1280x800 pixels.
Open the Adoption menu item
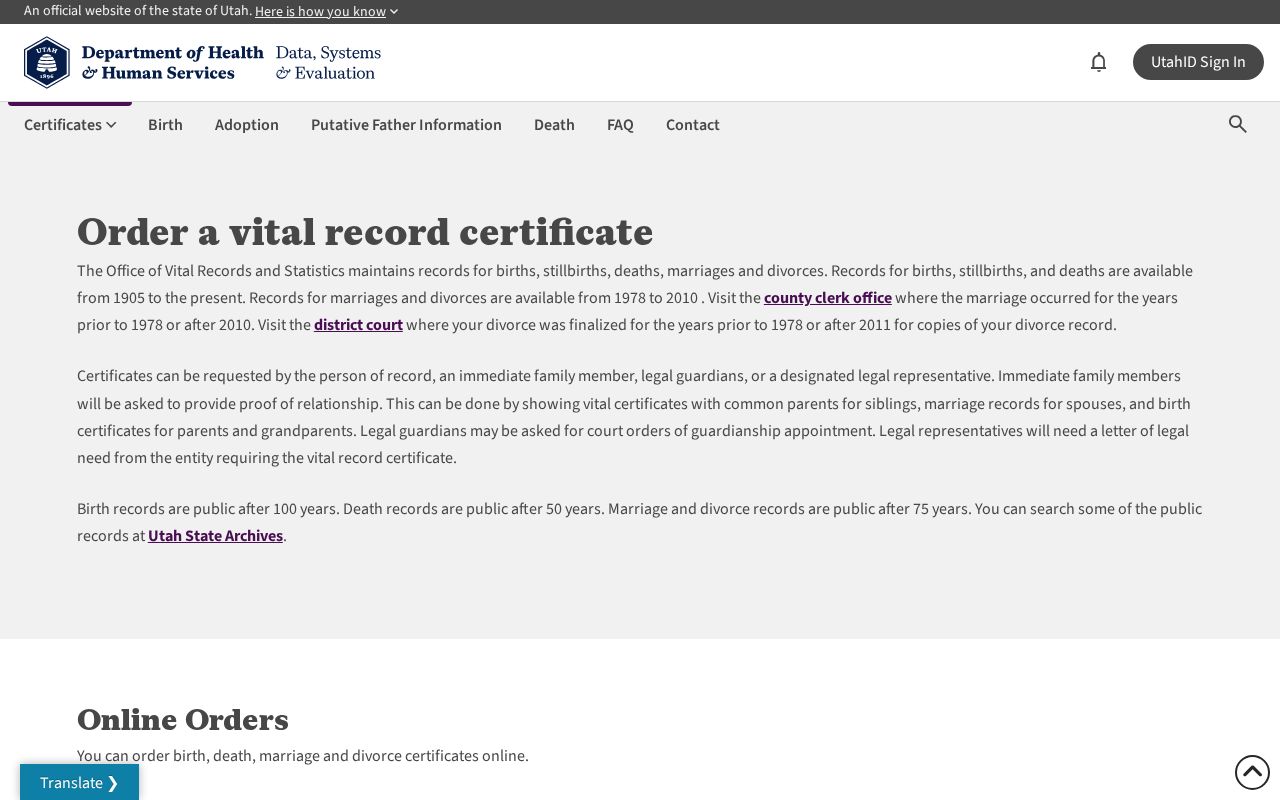[247, 124]
